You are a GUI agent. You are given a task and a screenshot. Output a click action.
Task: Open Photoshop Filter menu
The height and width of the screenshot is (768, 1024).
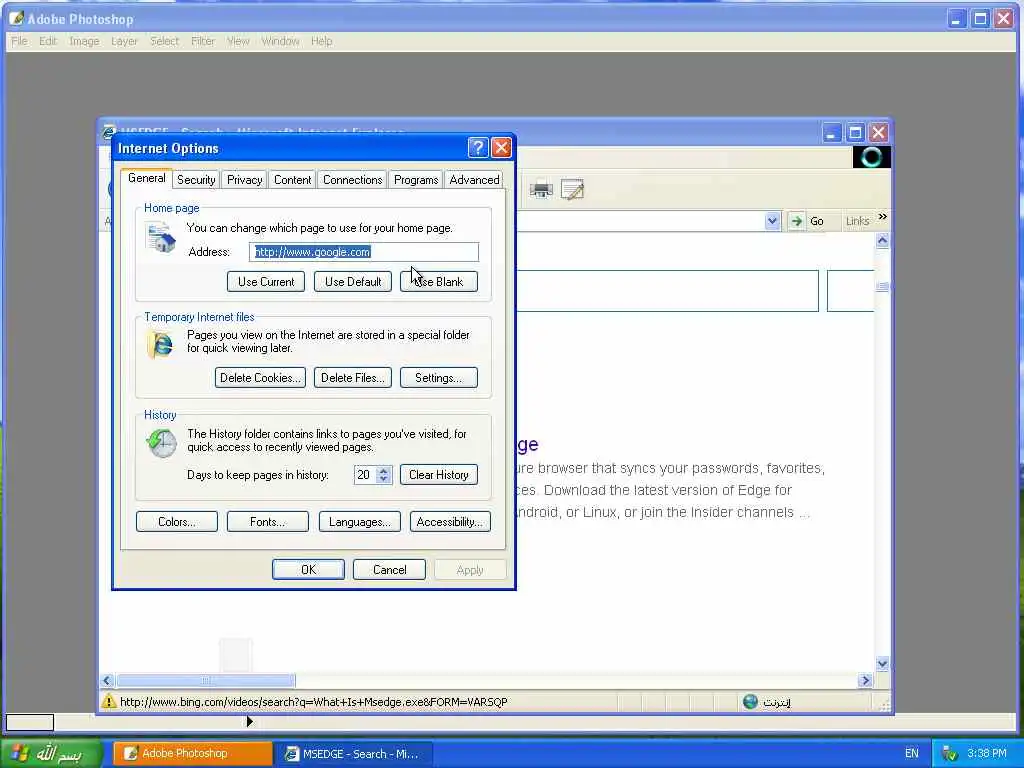click(x=203, y=41)
